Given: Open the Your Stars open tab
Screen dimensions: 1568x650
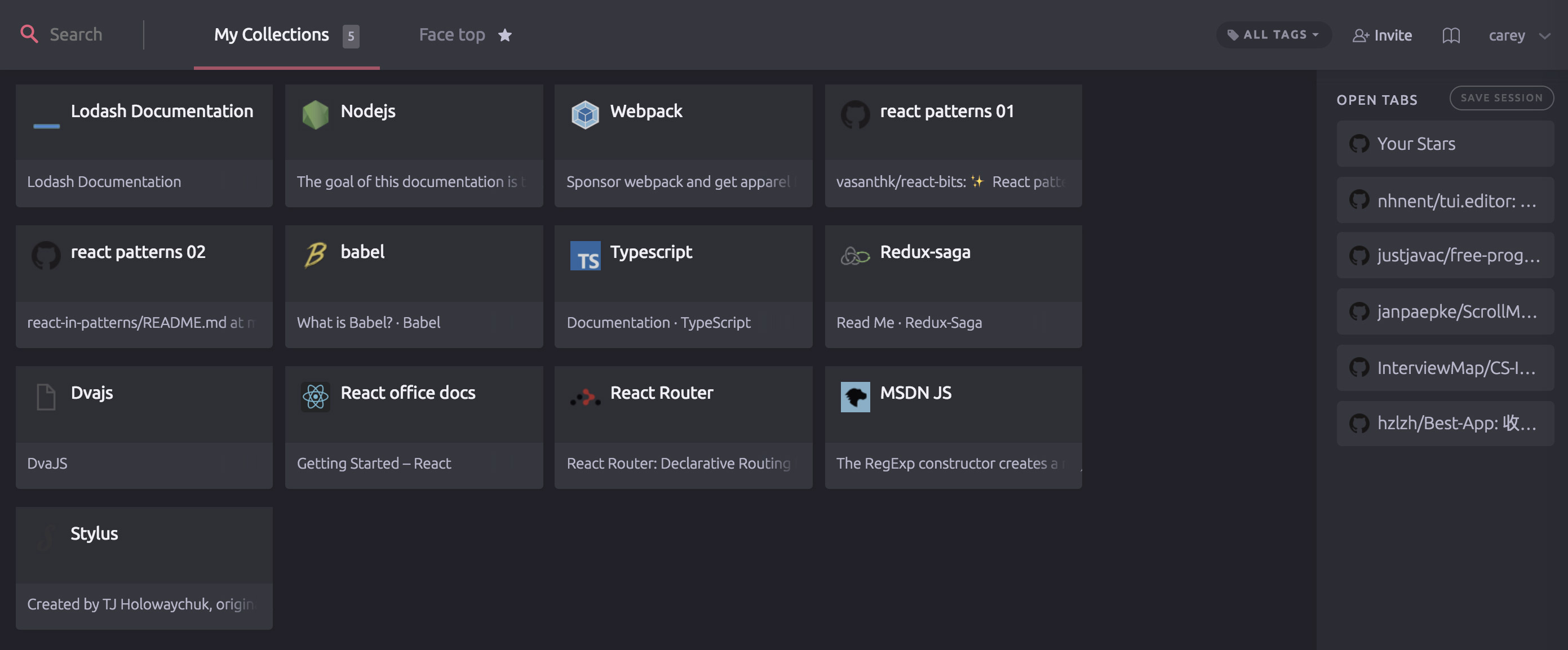Looking at the screenshot, I should click(x=1445, y=144).
